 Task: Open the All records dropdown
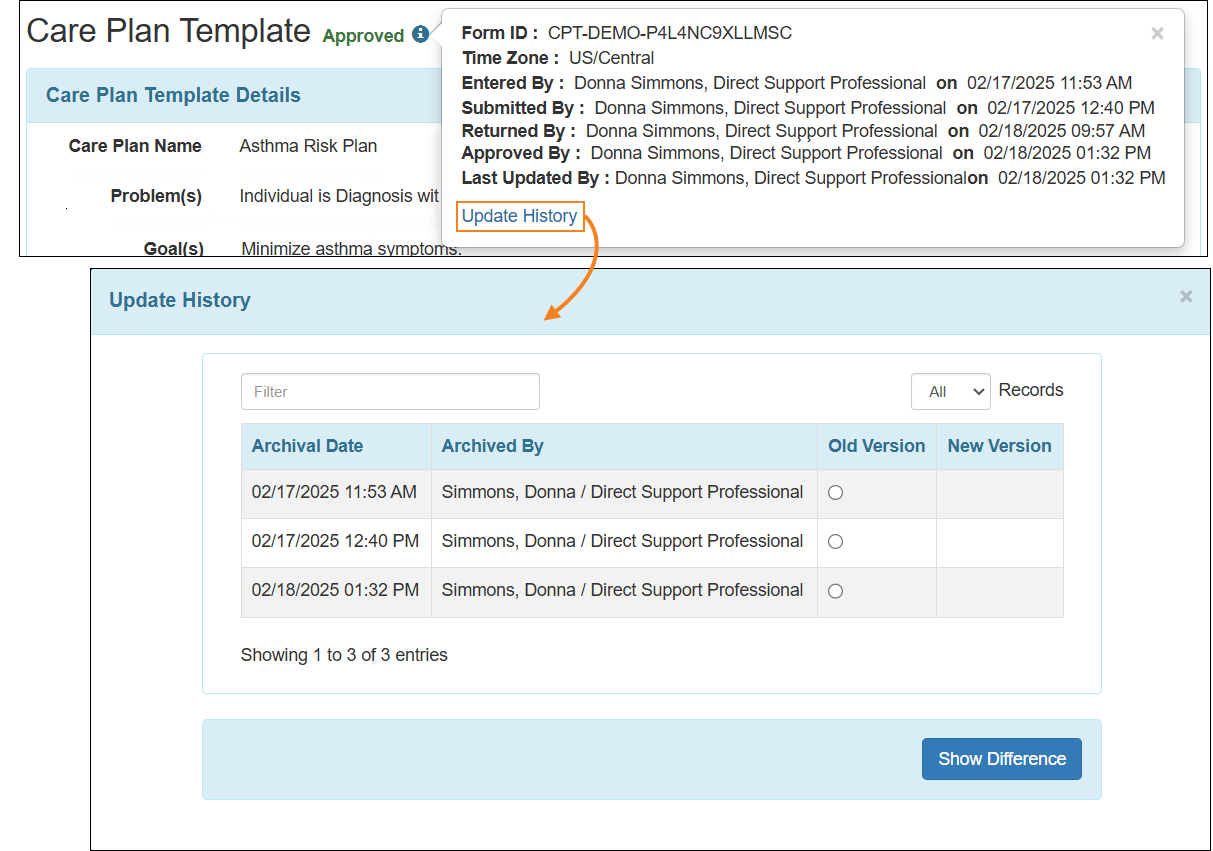click(x=950, y=392)
